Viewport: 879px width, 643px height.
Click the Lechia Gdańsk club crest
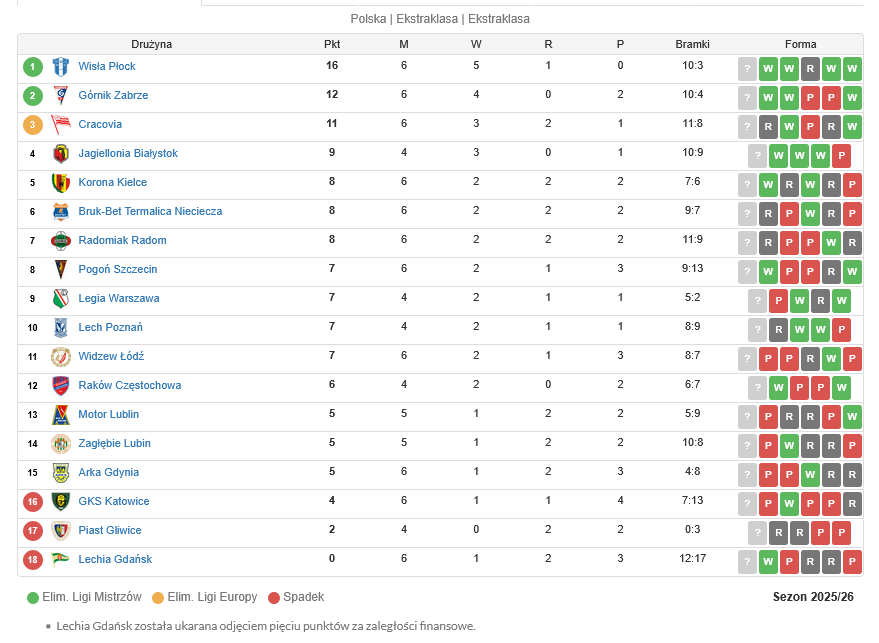point(61,560)
